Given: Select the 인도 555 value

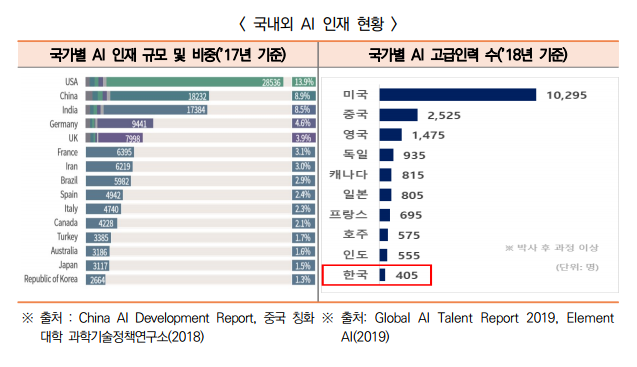Looking at the screenshot, I should tap(409, 255).
